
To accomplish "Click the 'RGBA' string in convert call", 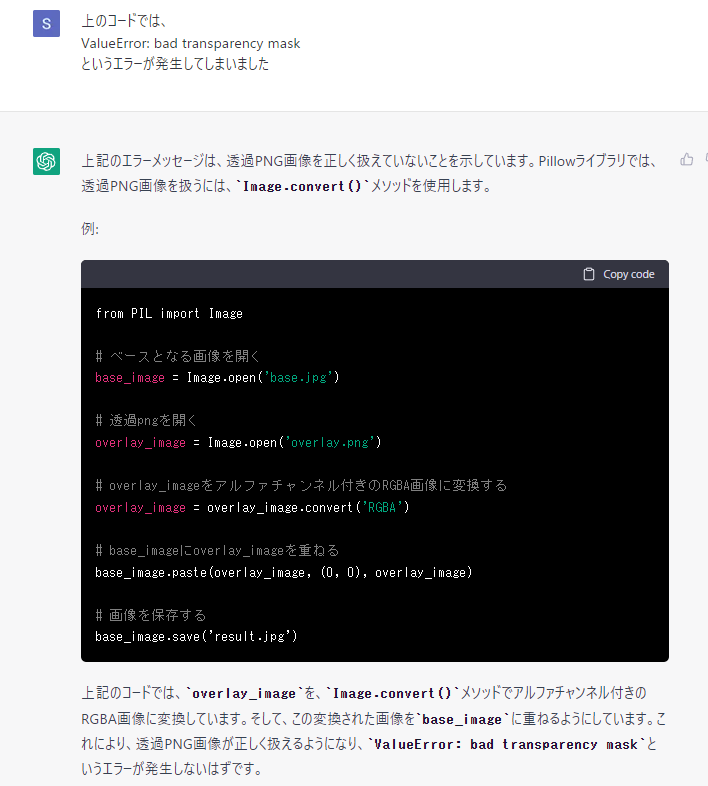I will tap(382, 508).
